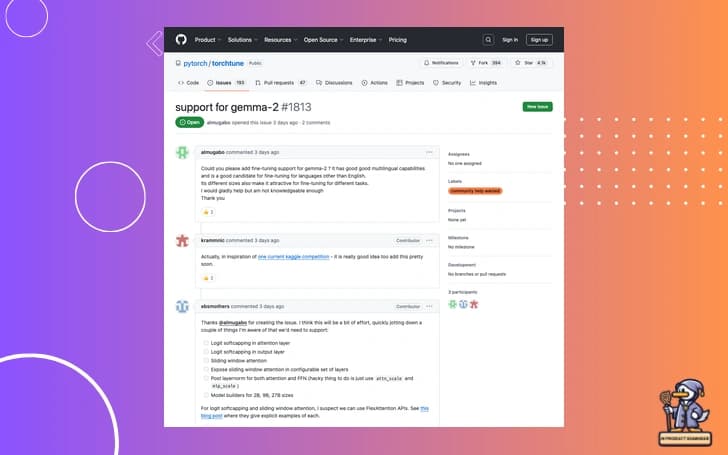Check 'Model builders for 2B, 9B, 27B' box
The width and height of the screenshot is (728, 455).
point(206,395)
